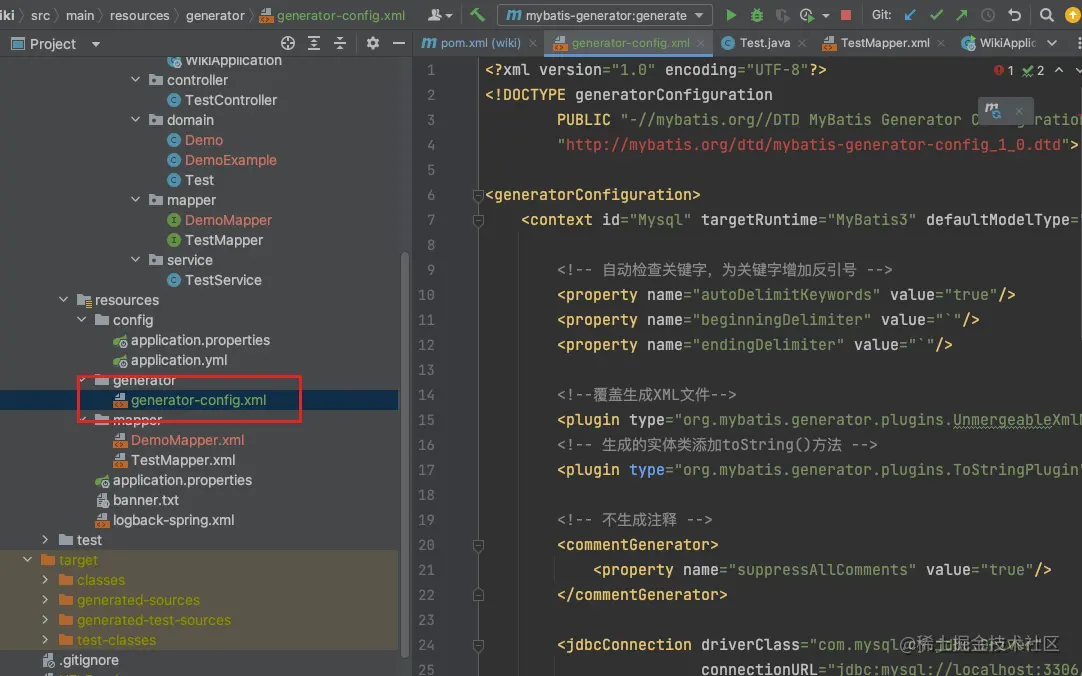The height and width of the screenshot is (676, 1082).
Task: Click the resources breadcrumb in navigation bar
Action: point(139,15)
